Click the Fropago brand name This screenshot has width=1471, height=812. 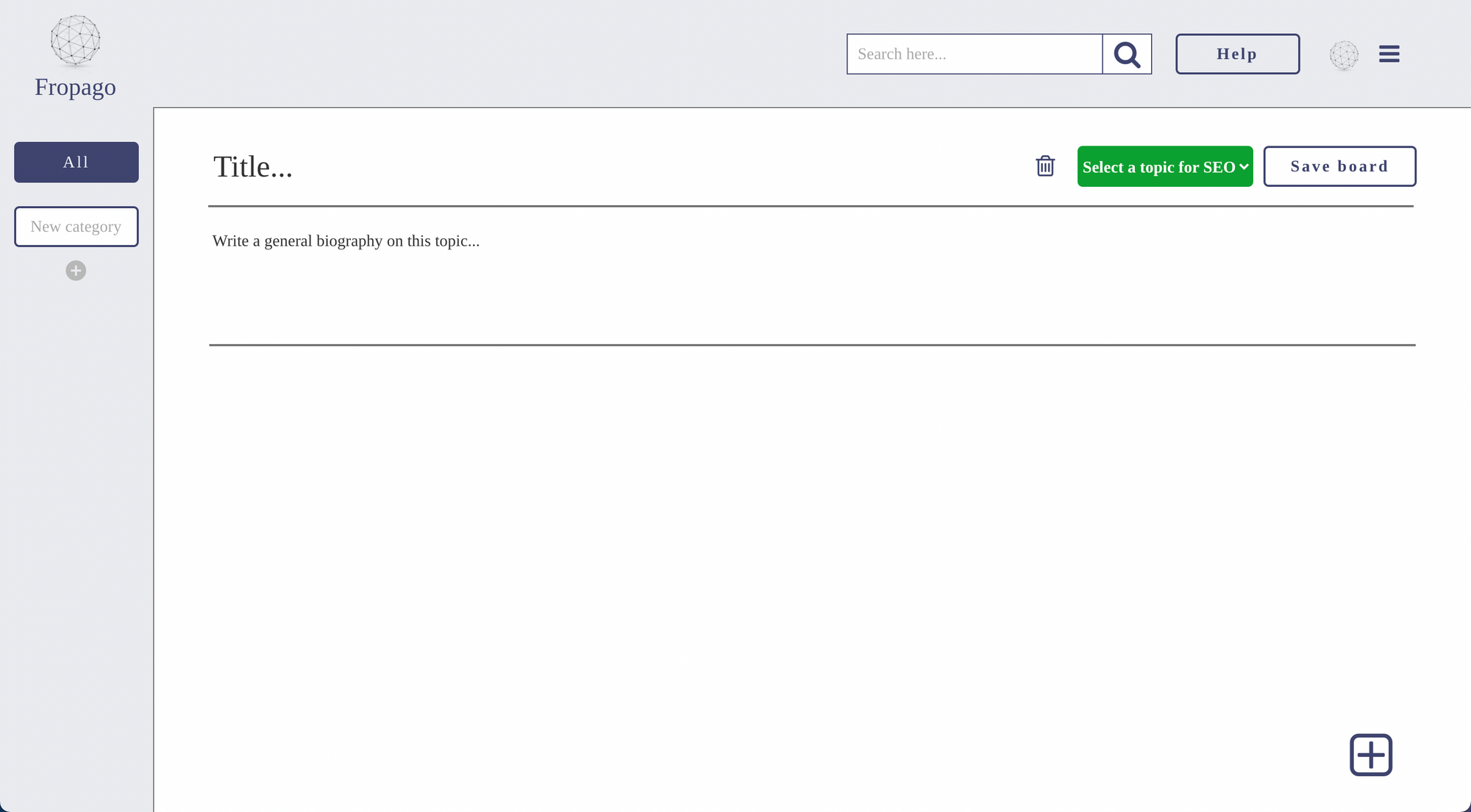click(x=75, y=87)
